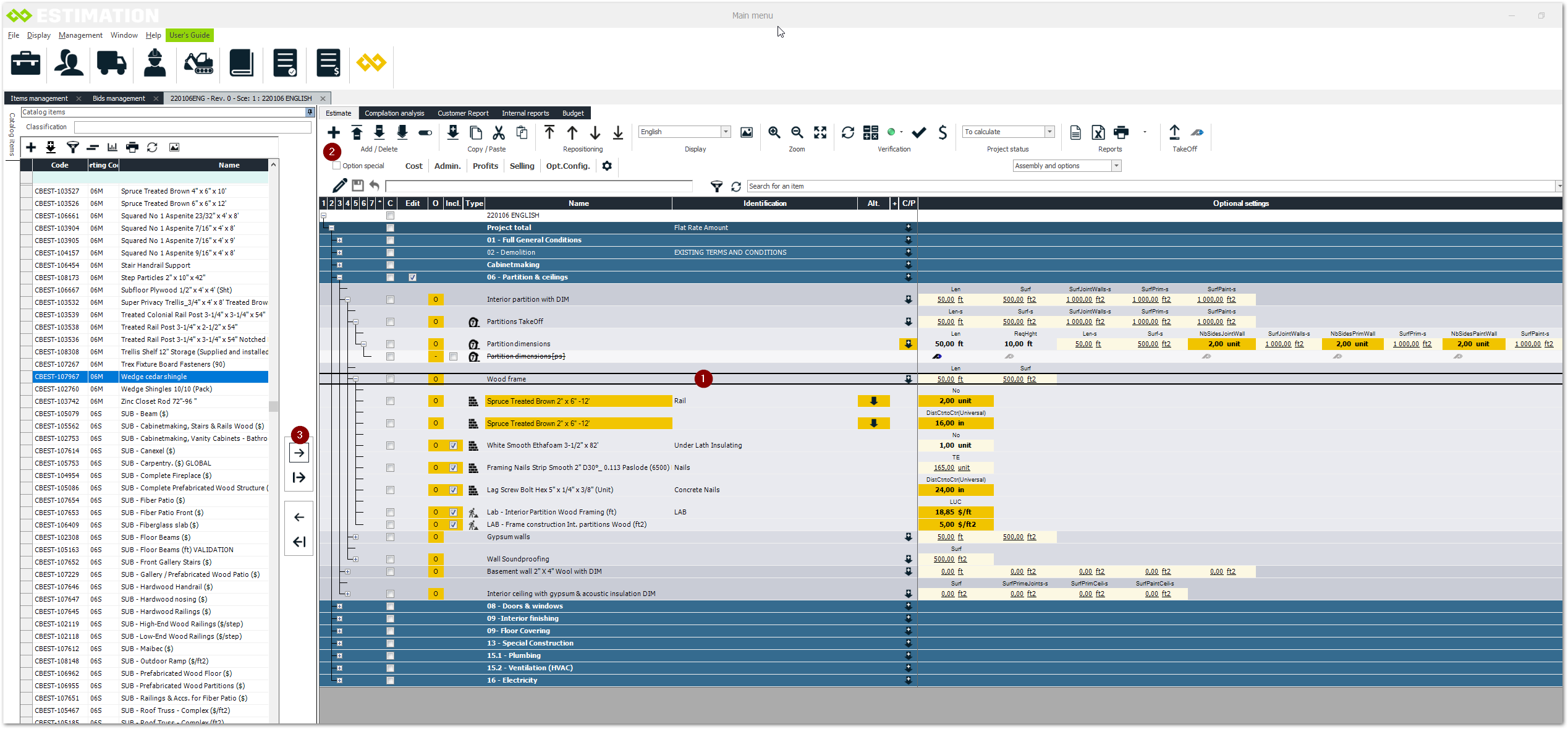Click the briefcase icon in main toolbar
The width and height of the screenshot is (1568, 729).
(26, 63)
